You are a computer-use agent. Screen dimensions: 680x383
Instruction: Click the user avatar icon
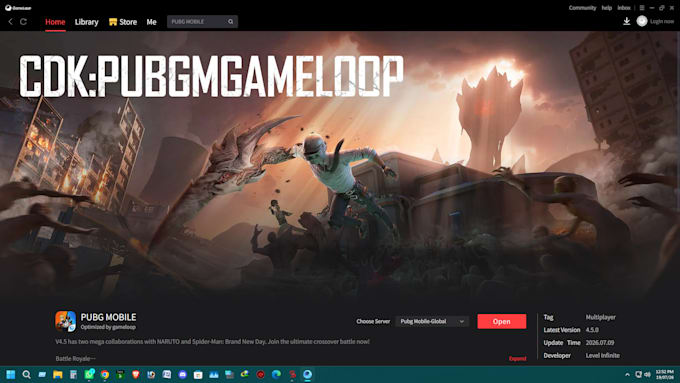click(x=642, y=21)
